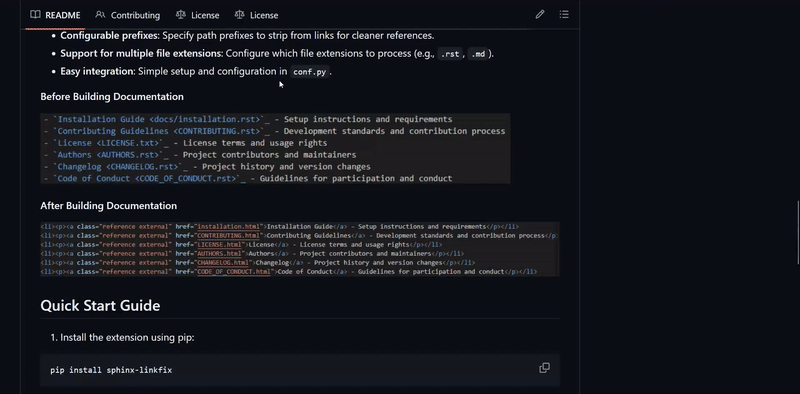Click the License LICENSE.txt code line
This screenshot has height=394, width=800.
(x=185, y=143)
